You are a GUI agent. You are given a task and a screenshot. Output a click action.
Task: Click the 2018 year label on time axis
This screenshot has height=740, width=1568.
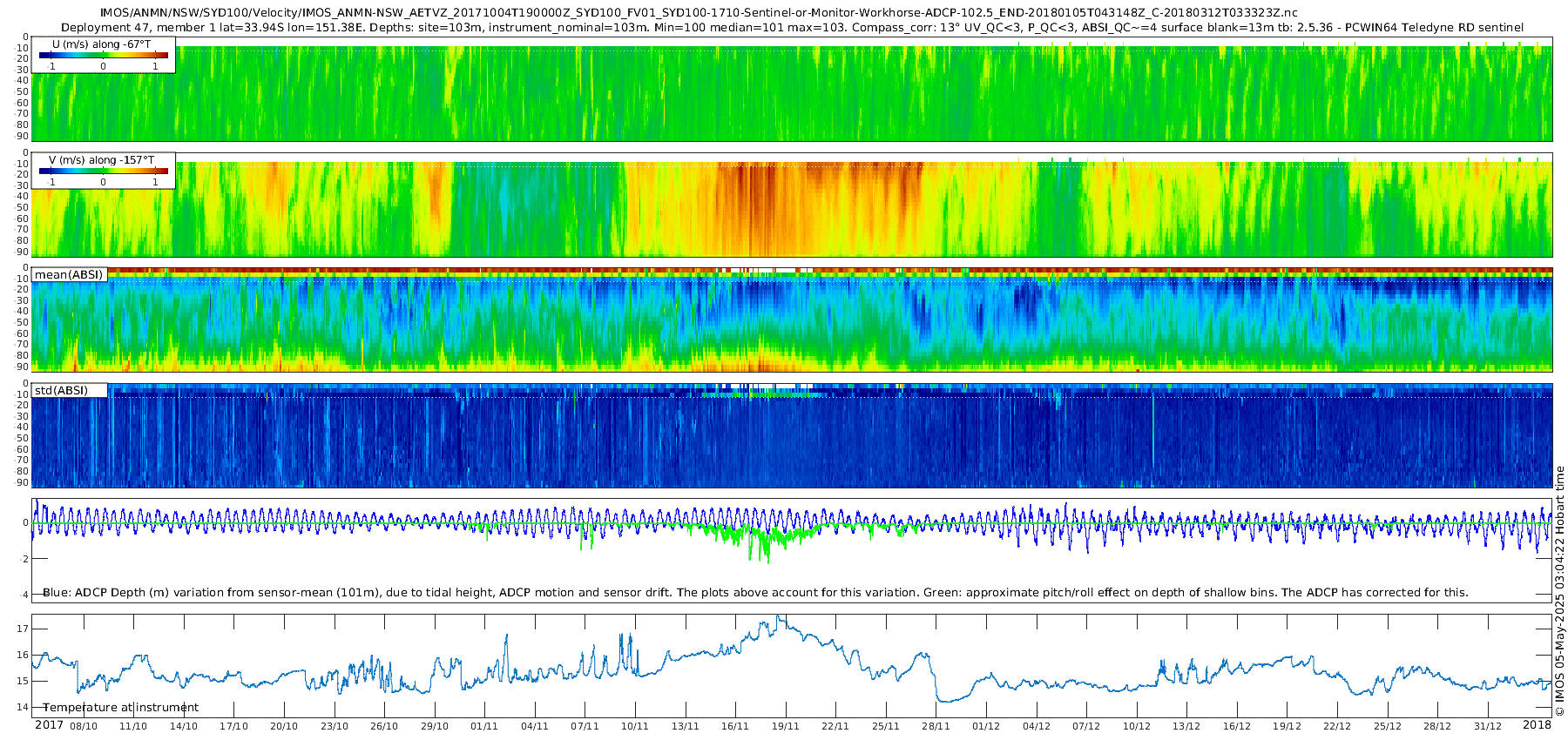[1537, 725]
